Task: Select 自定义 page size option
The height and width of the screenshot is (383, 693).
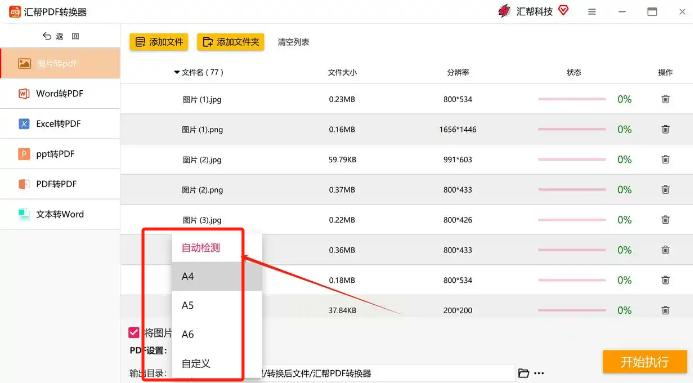Action: (217, 364)
